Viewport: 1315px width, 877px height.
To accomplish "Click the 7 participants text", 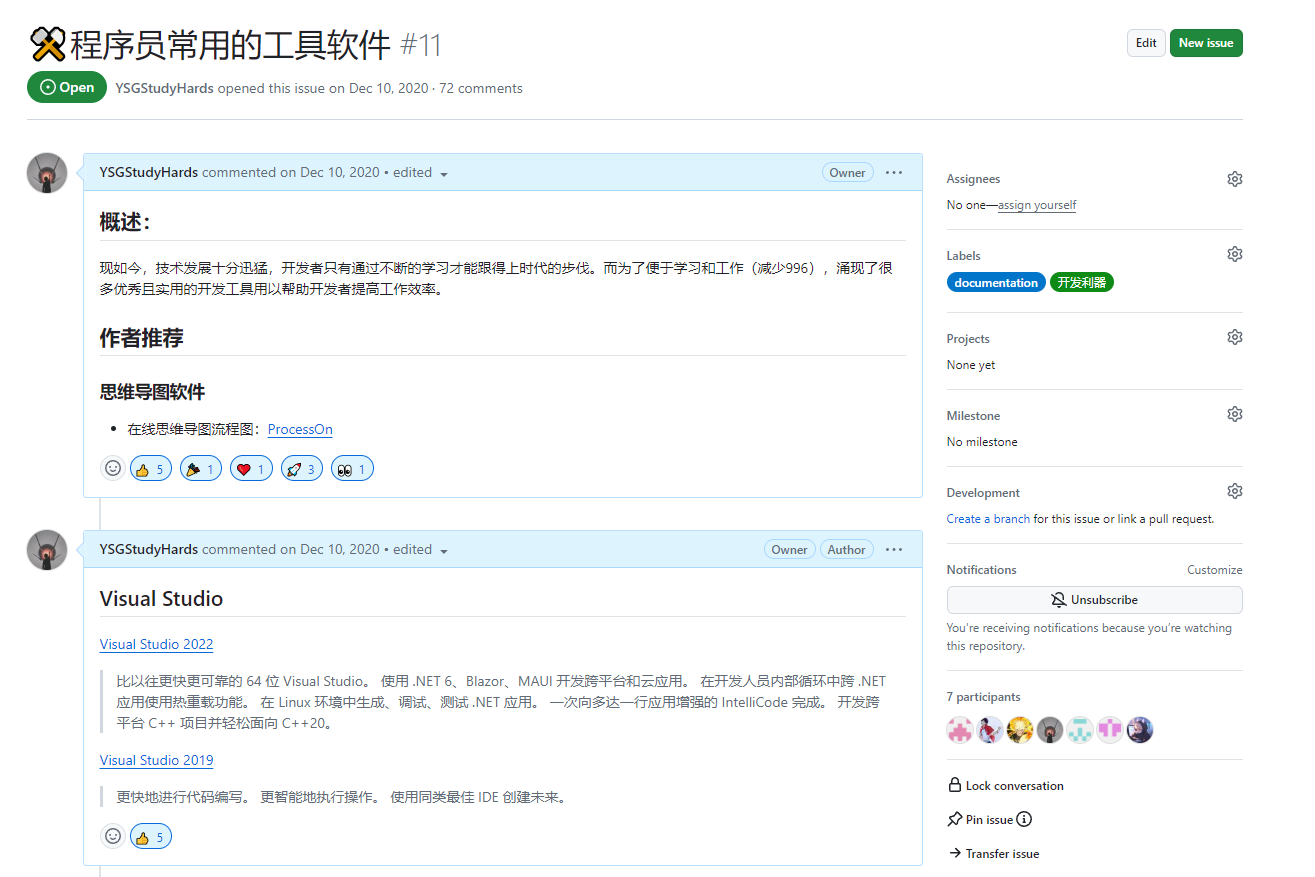I will tap(984, 697).
